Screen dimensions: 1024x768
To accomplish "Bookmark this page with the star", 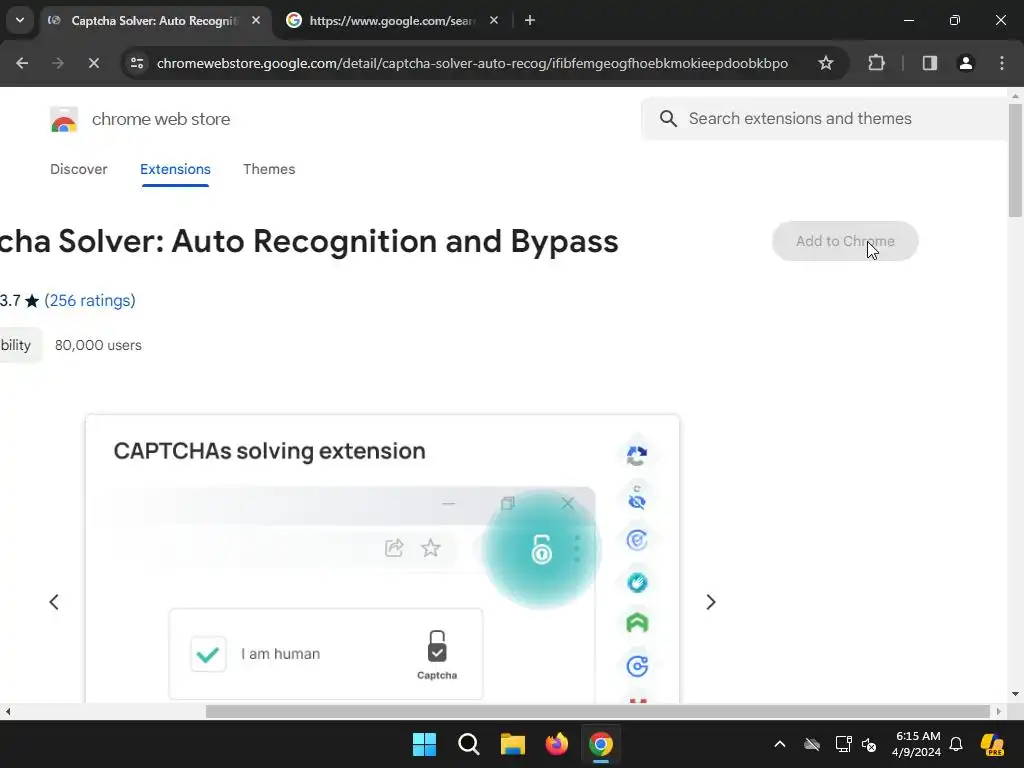I will coord(825,63).
